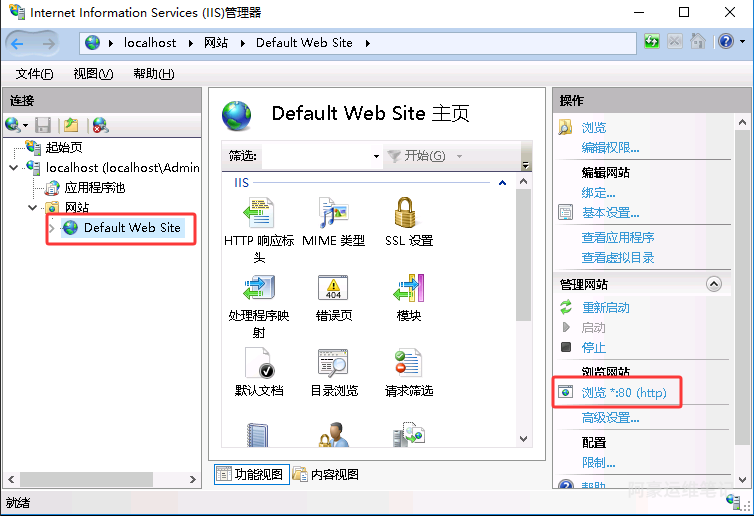Screen dimensions: 754x516
Task: Click the 浏览 *:80 (http) link
Action: [624, 393]
